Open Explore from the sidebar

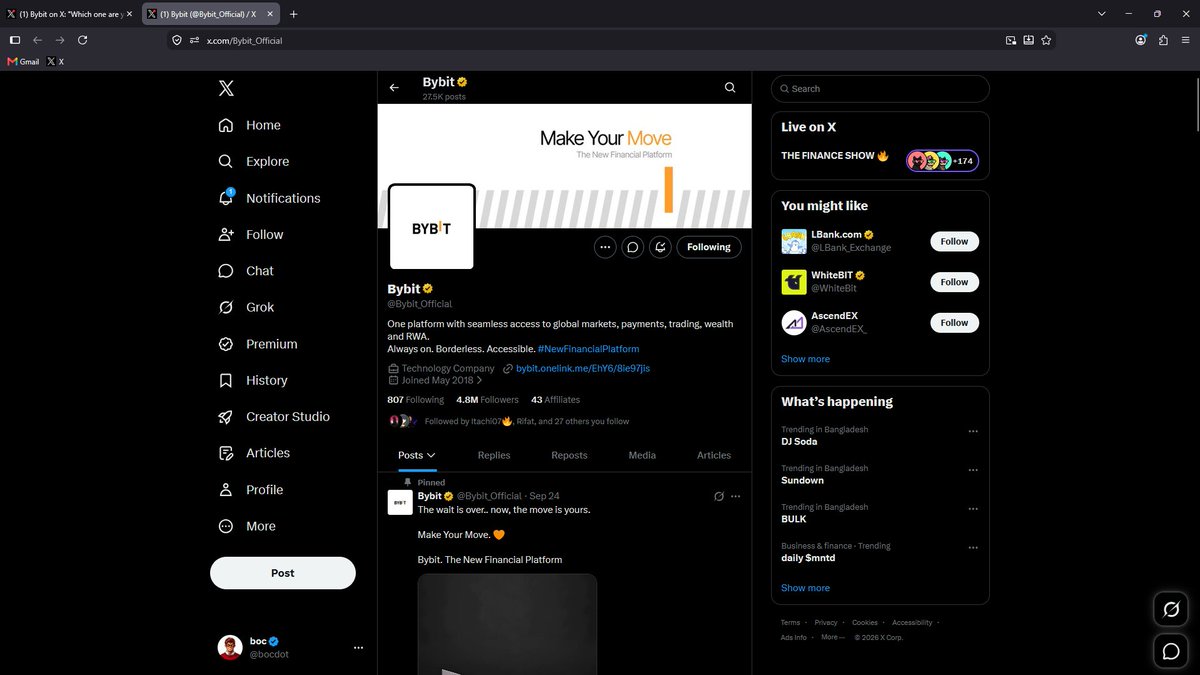point(254,161)
